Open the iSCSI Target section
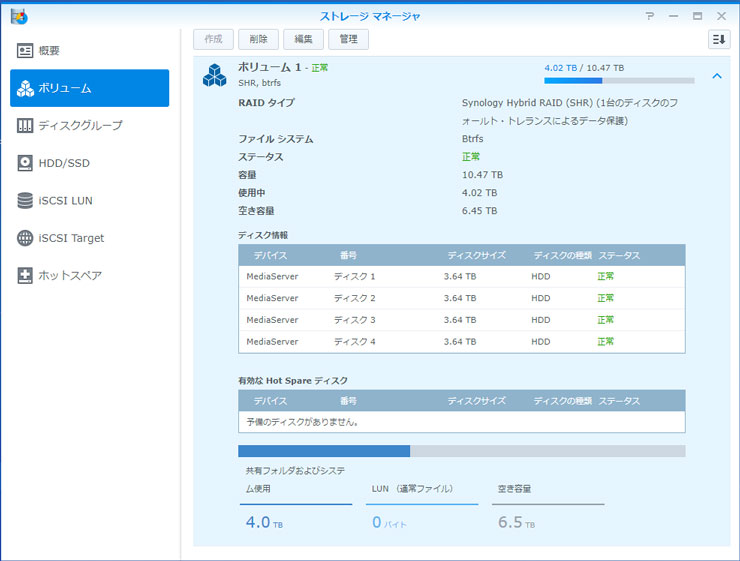The image size is (740, 561). [89, 238]
